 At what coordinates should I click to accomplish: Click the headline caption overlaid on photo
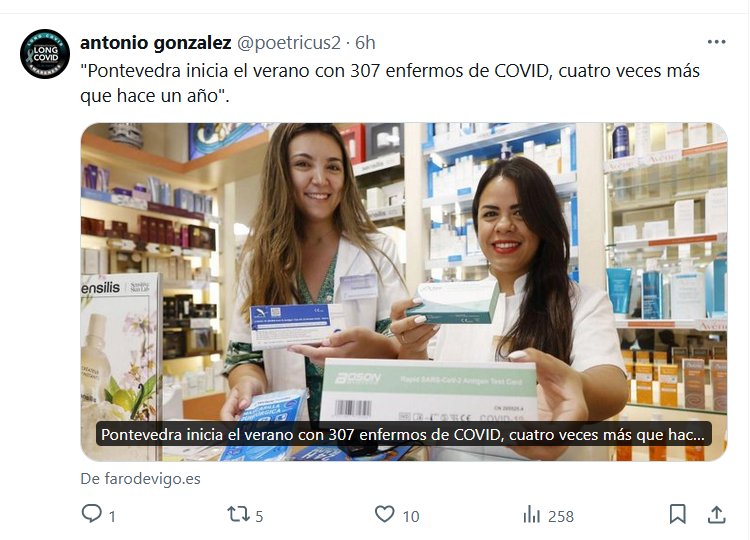tap(403, 434)
